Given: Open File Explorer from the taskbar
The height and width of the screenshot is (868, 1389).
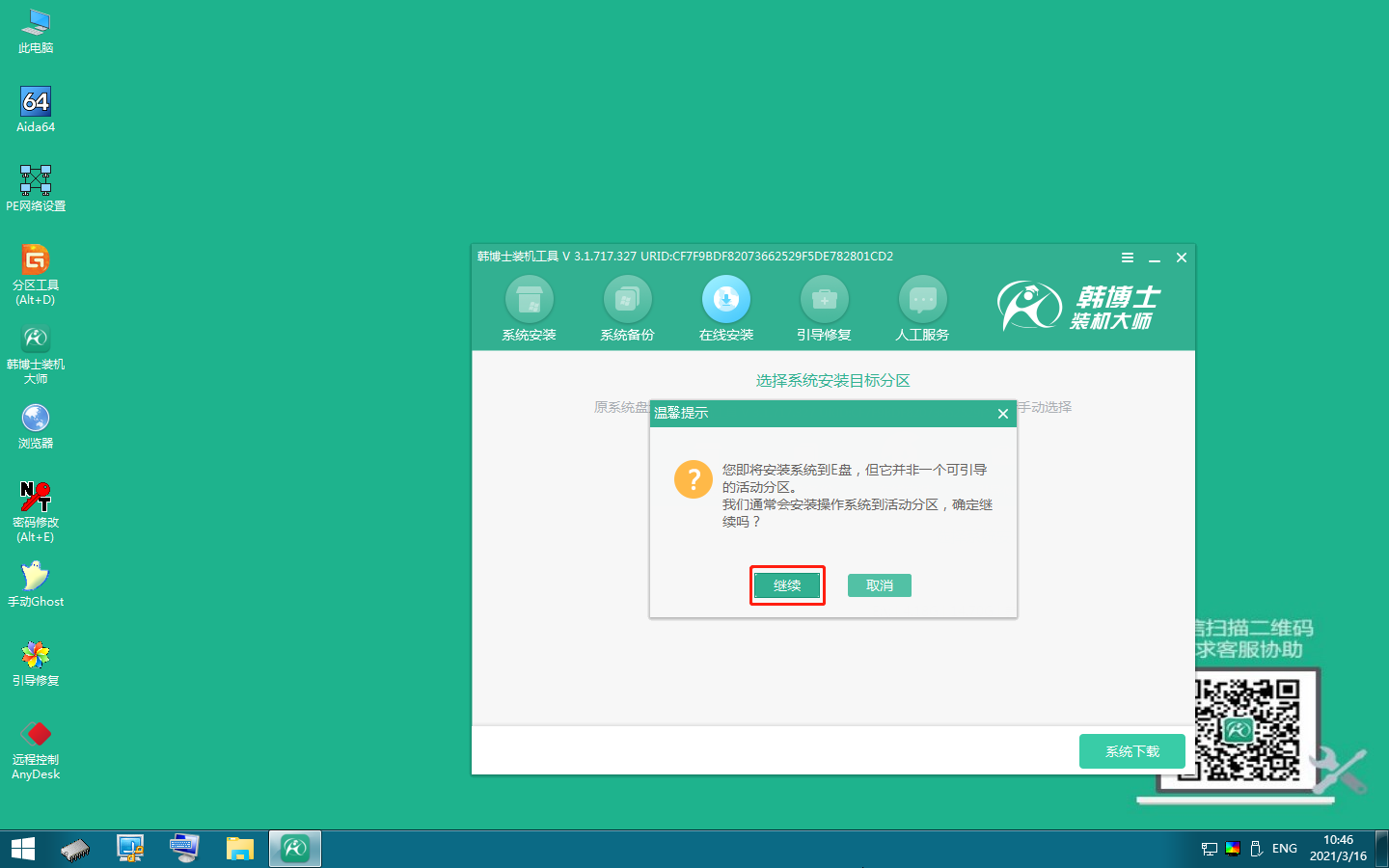Looking at the screenshot, I should tap(239, 849).
